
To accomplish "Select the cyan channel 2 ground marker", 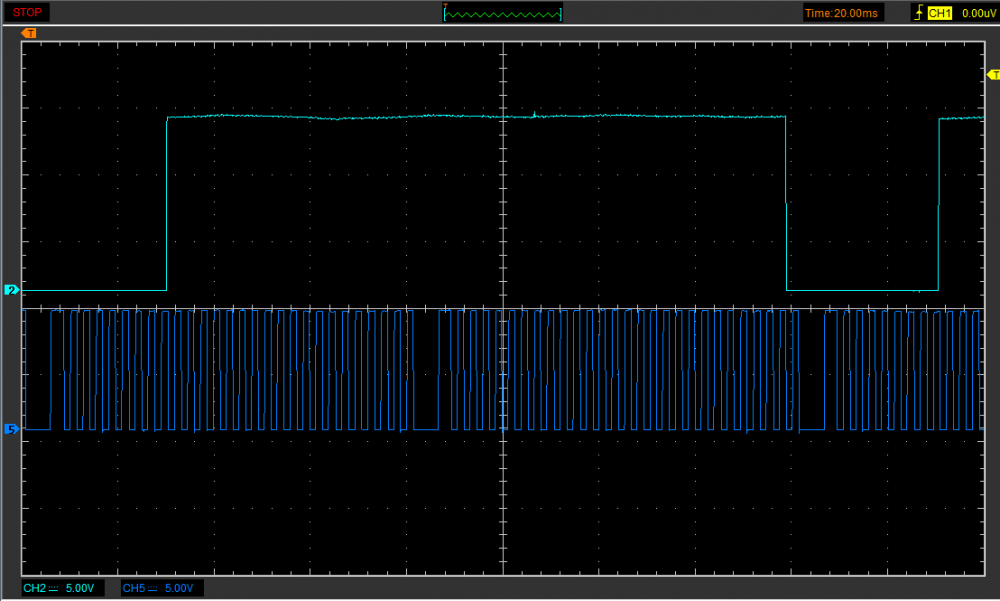I will (x=12, y=290).
